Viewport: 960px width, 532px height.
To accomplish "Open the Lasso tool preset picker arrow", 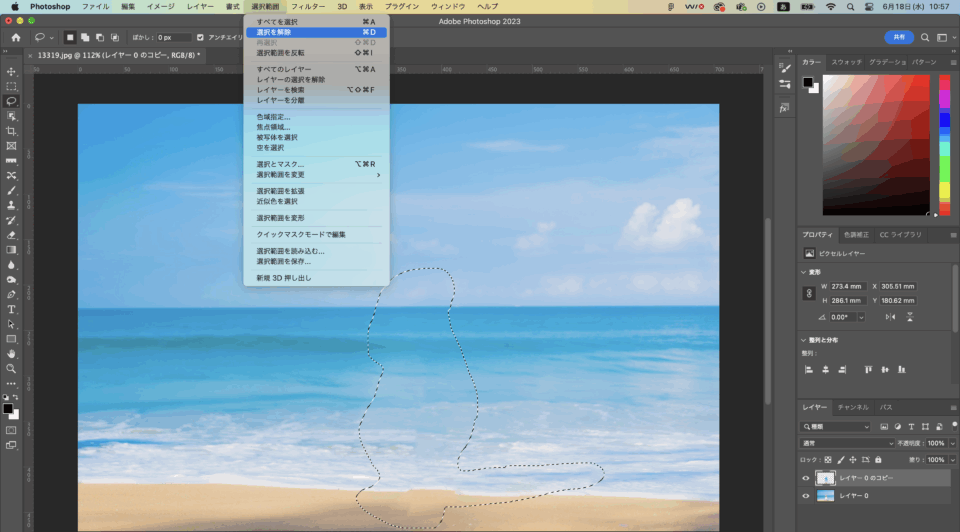I will 51,38.
